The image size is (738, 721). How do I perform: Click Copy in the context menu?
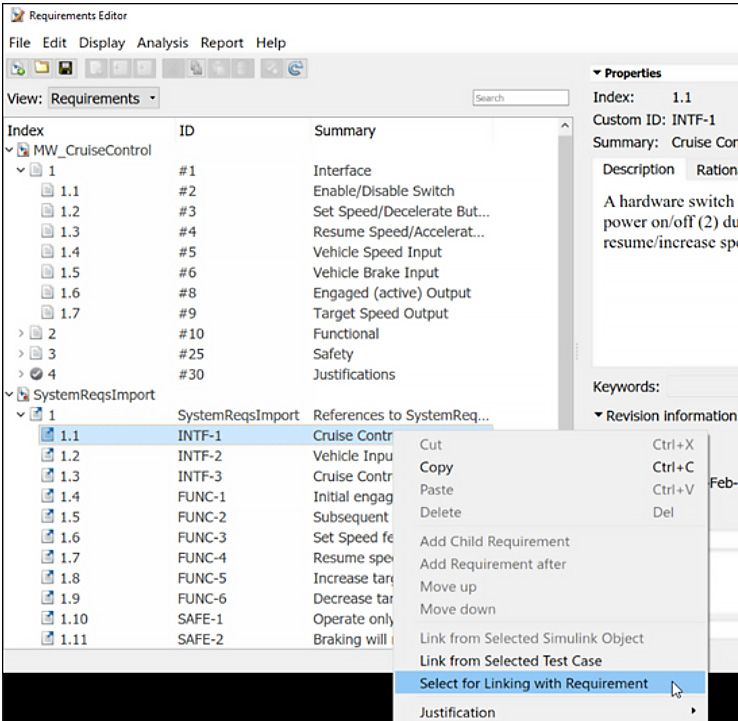click(x=436, y=467)
